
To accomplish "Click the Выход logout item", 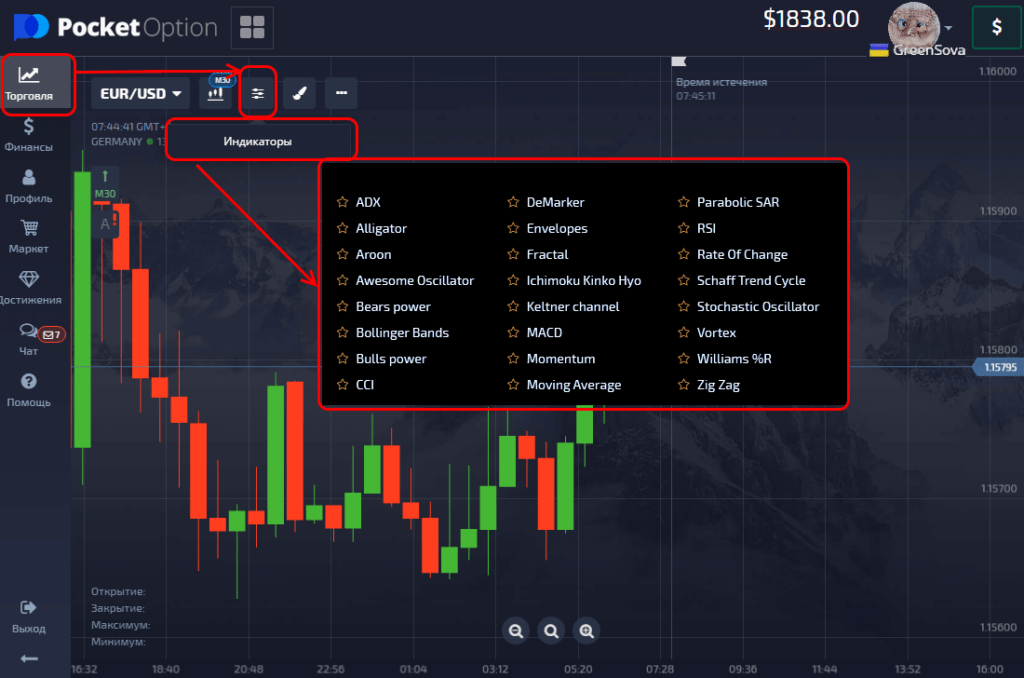I will pyautogui.click(x=29, y=617).
